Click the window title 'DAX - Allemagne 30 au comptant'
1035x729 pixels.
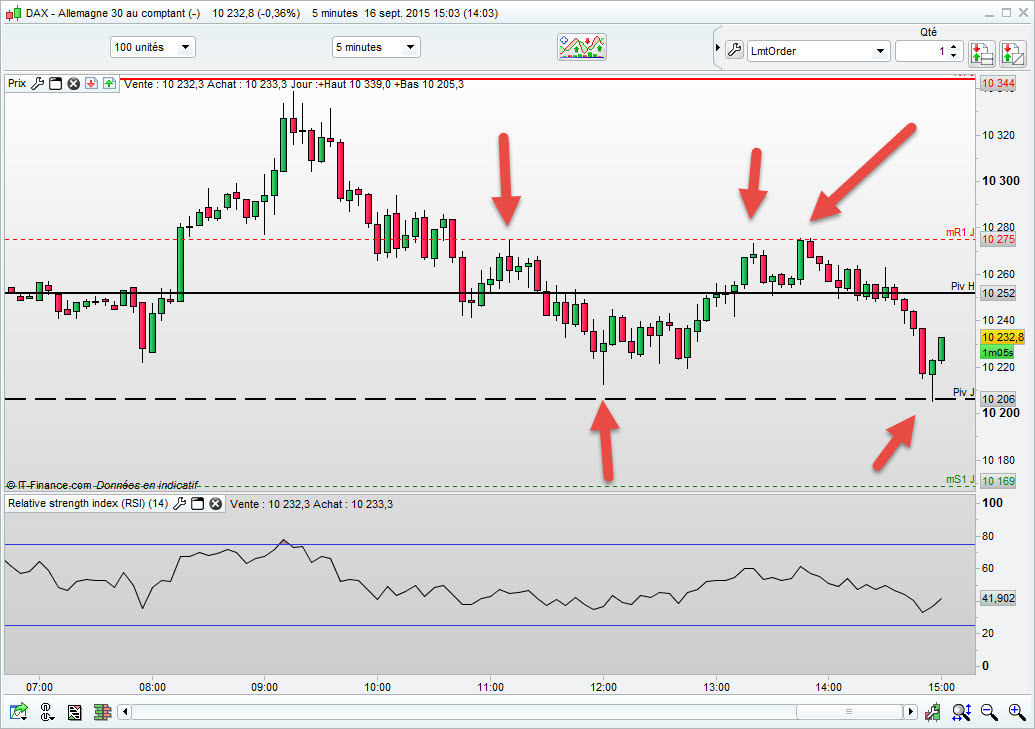113,13
